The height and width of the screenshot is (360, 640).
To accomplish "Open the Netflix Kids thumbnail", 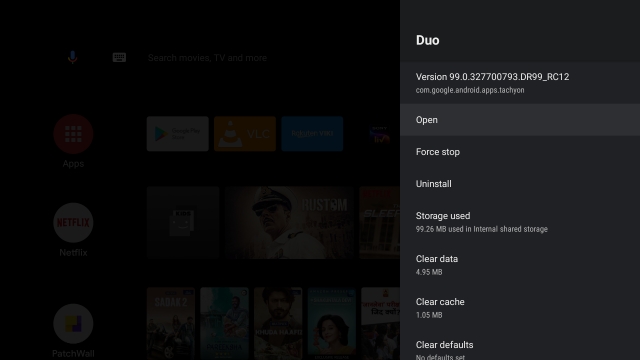I will tap(183, 222).
